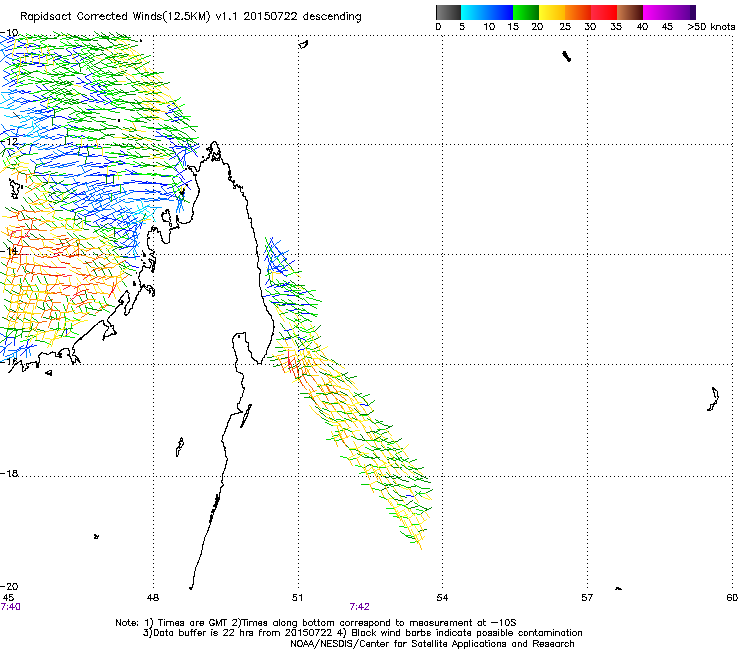This screenshot has height=650, width=740.
Task: Click the purple '7:42' time stamp
Action: (x=360, y=607)
